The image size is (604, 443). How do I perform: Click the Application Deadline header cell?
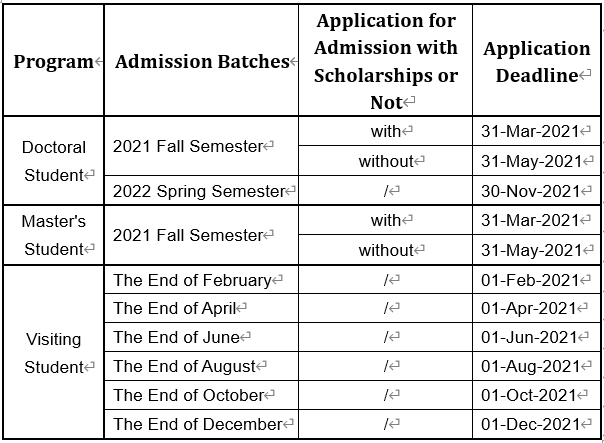(x=536, y=62)
